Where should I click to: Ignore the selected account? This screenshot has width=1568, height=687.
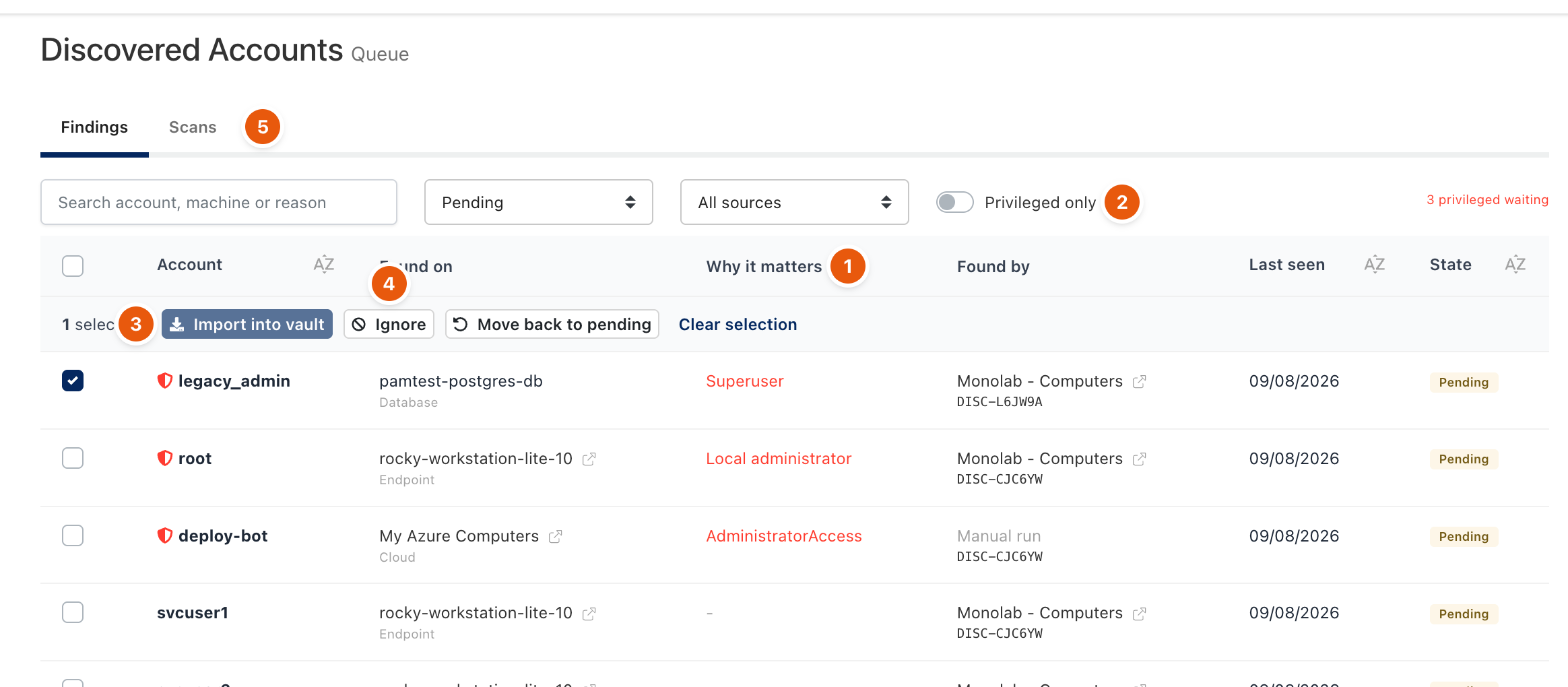(x=389, y=324)
